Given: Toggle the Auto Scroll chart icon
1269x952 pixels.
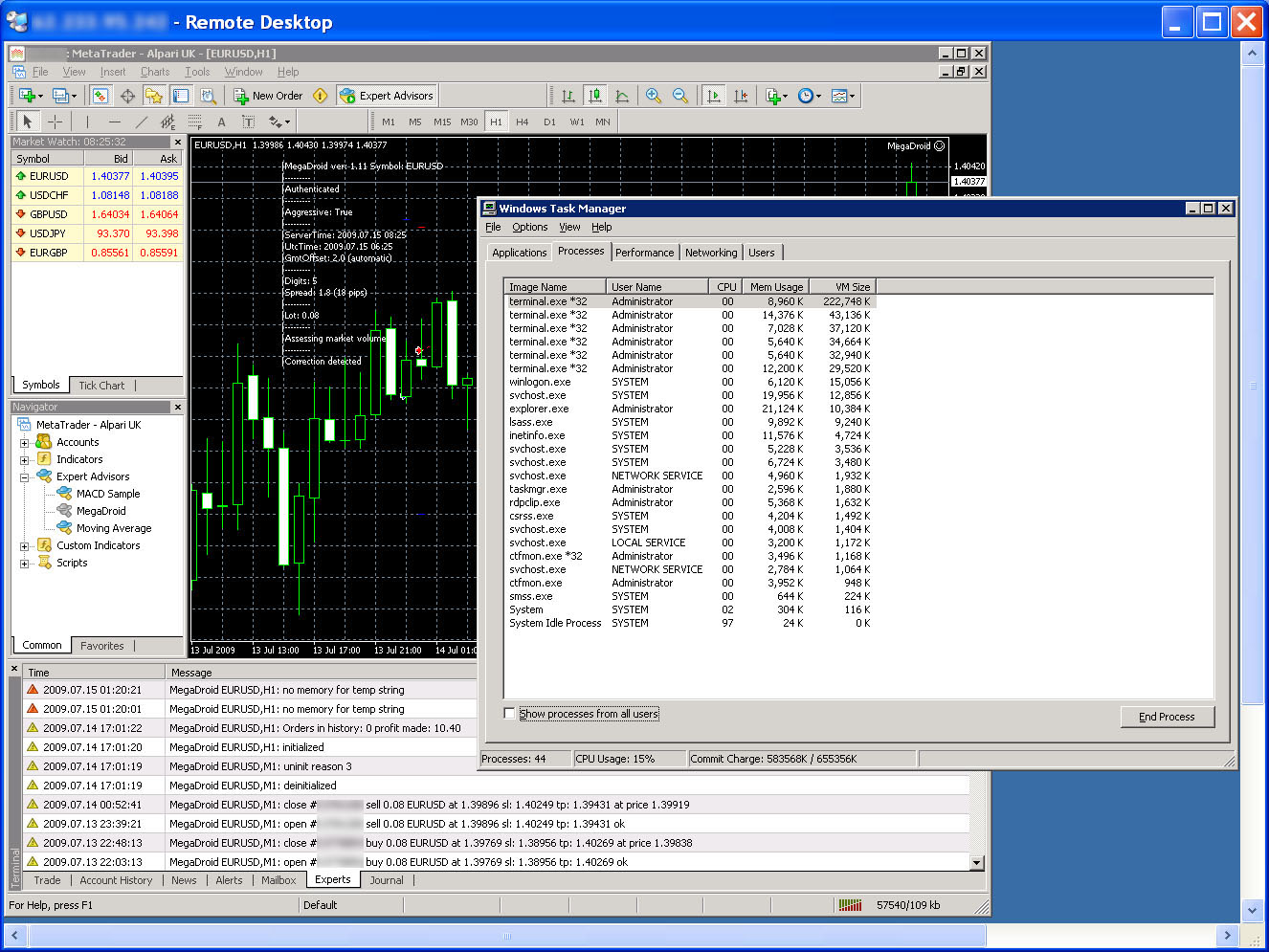Looking at the screenshot, I should coord(713,96).
